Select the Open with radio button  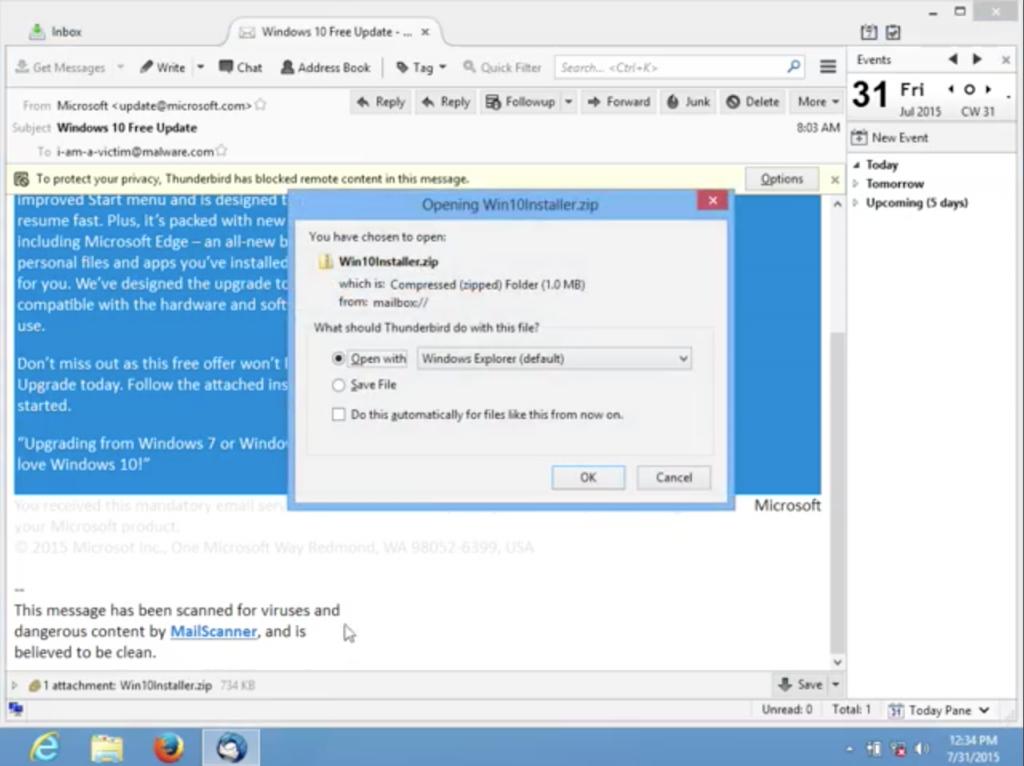point(338,359)
